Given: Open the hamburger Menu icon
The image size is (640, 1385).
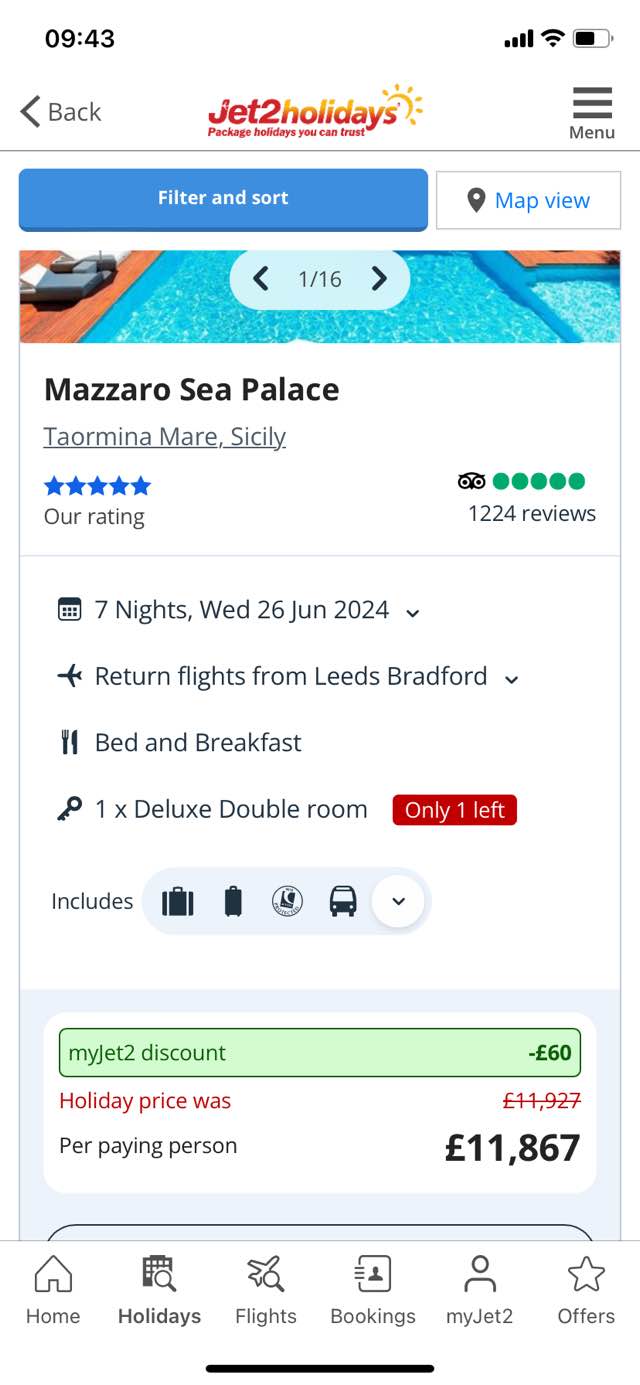Looking at the screenshot, I should (x=592, y=113).
